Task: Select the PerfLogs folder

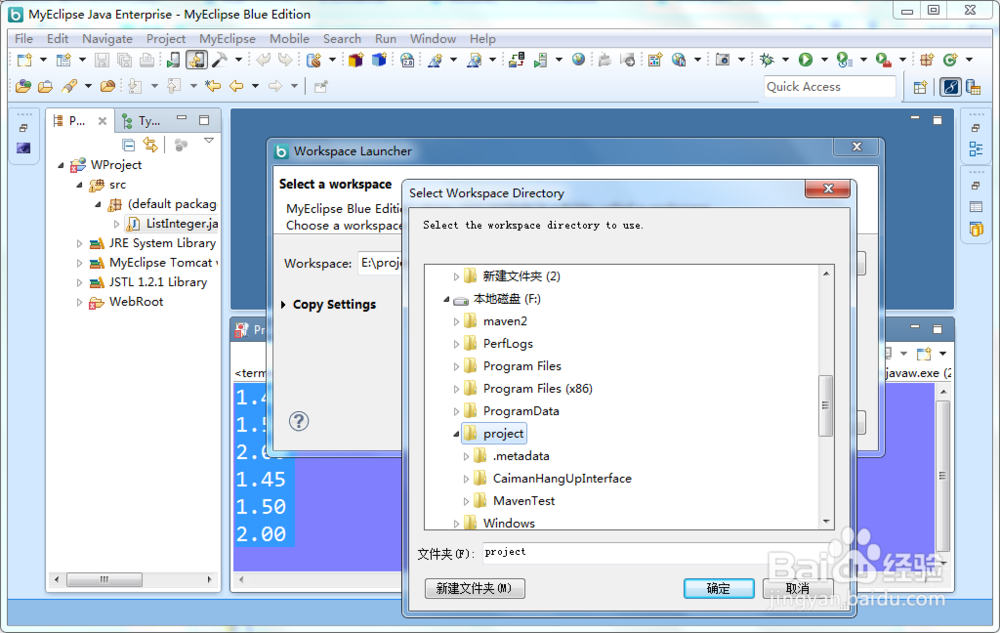Action: pyautogui.click(x=508, y=344)
